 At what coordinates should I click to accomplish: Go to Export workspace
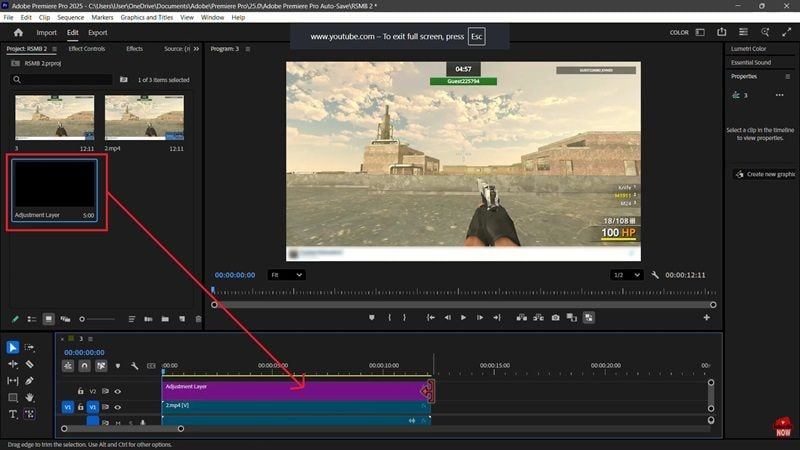[x=97, y=33]
